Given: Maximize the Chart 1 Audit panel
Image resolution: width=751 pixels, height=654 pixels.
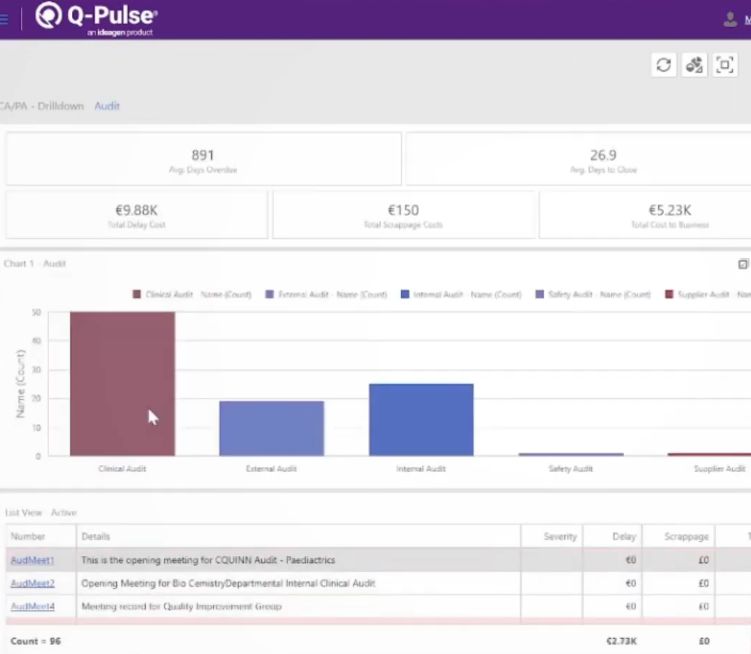Looking at the screenshot, I should tap(743, 264).
